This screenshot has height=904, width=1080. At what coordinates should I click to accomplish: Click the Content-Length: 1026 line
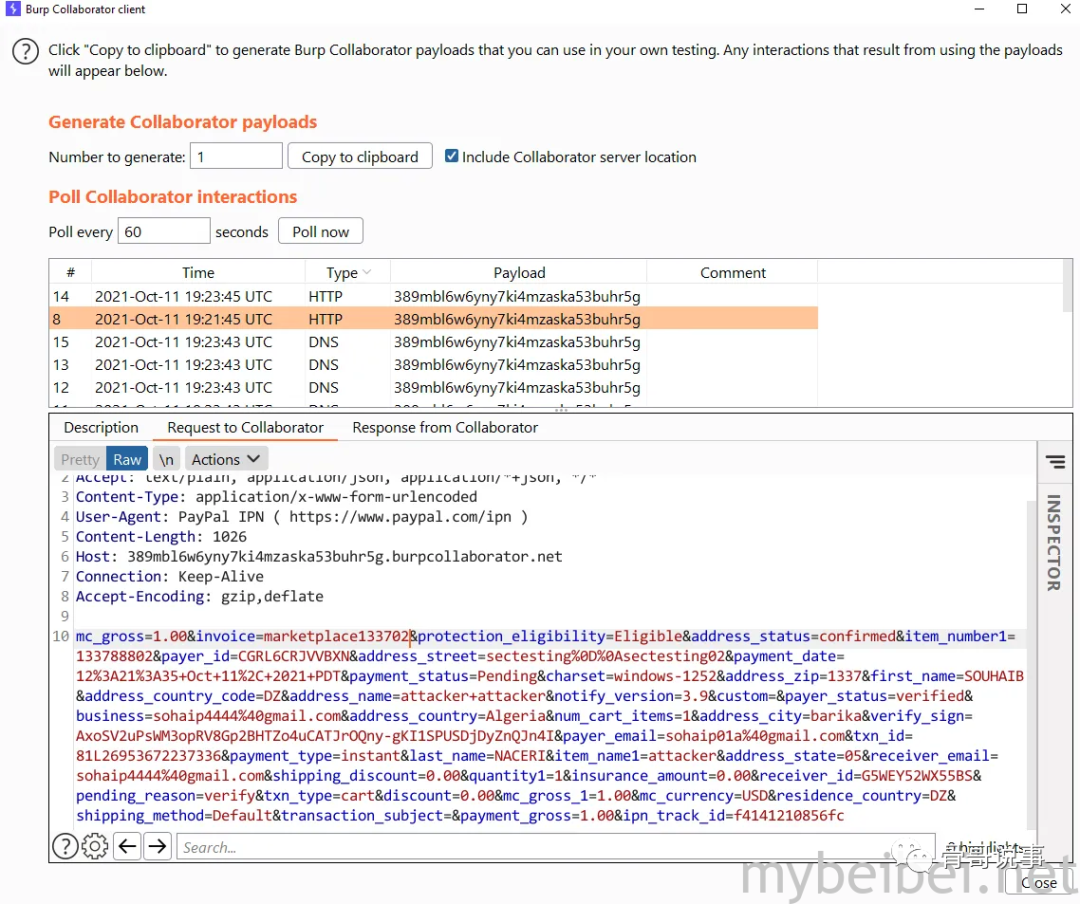[161, 537]
